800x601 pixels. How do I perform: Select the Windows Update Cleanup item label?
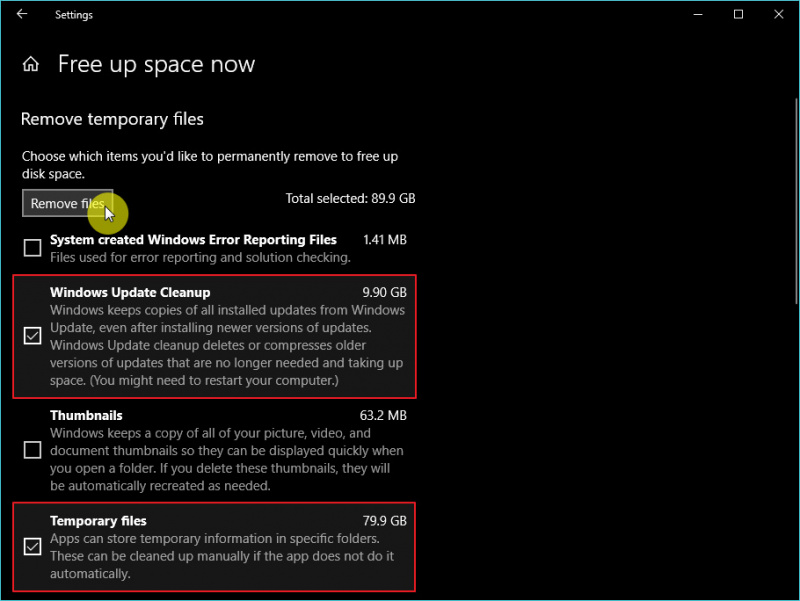[x=130, y=292]
